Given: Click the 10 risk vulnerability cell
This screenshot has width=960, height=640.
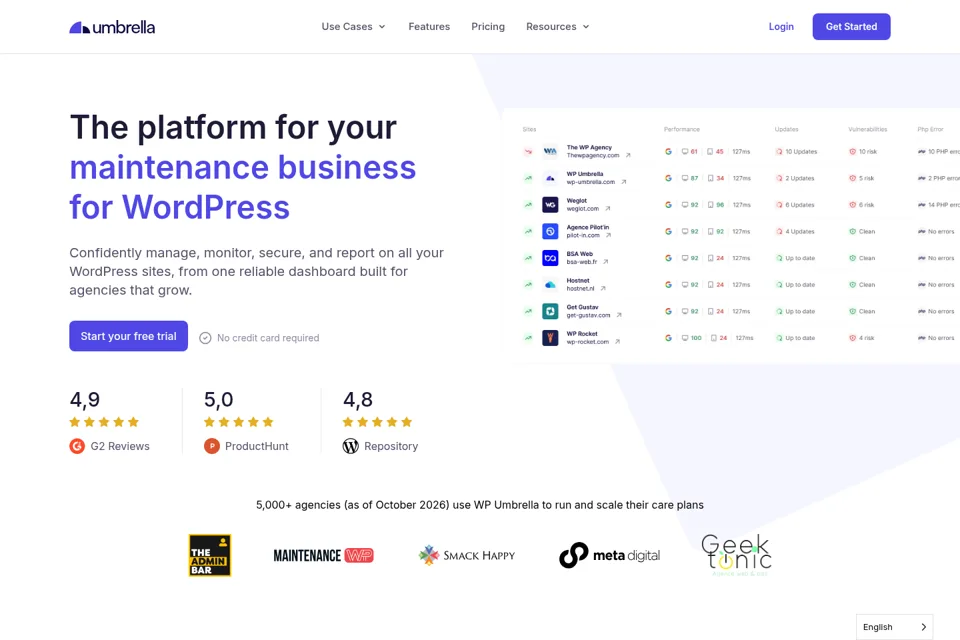Looking at the screenshot, I should pos(863,151).
